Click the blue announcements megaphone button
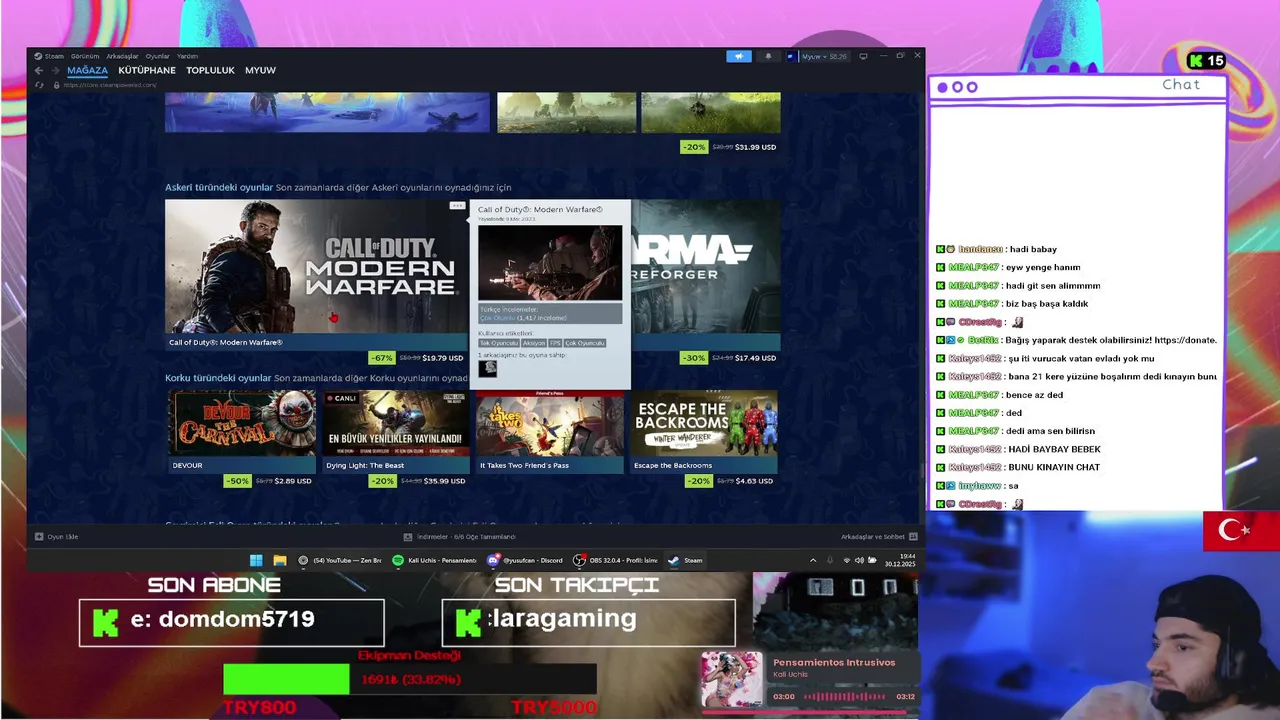This screenshot has width=1280, height=720. (x=739, y=56)
